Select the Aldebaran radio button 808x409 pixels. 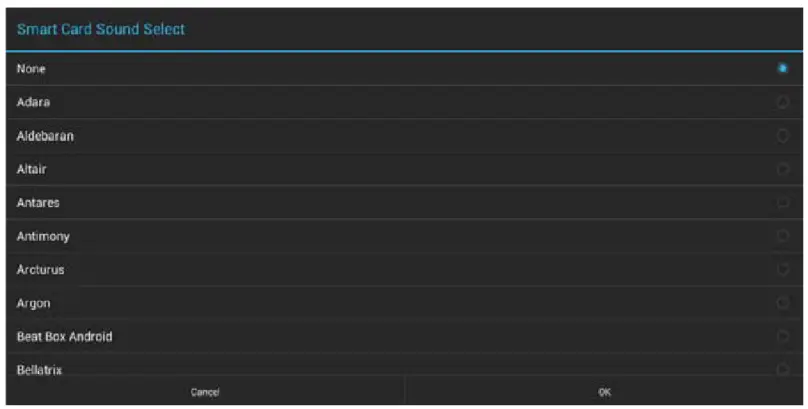(782, 136)
